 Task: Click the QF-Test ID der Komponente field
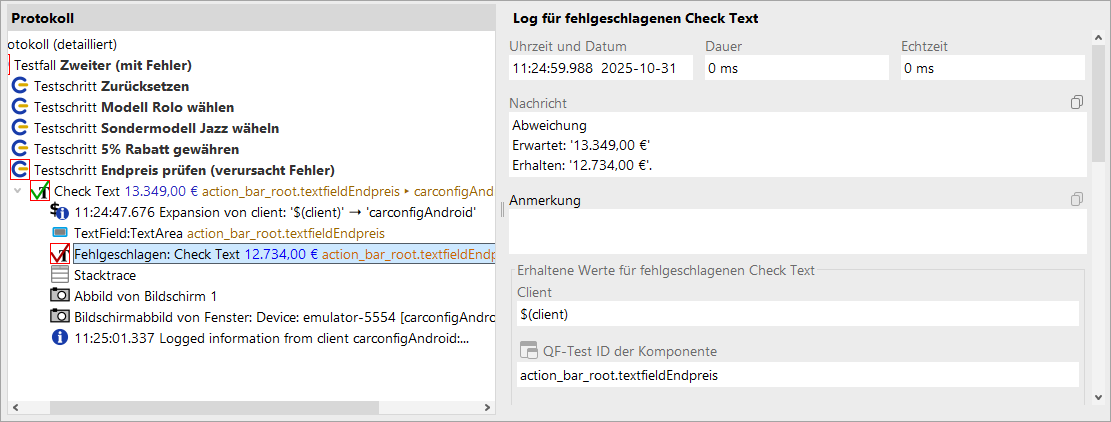tap(796, 375)
